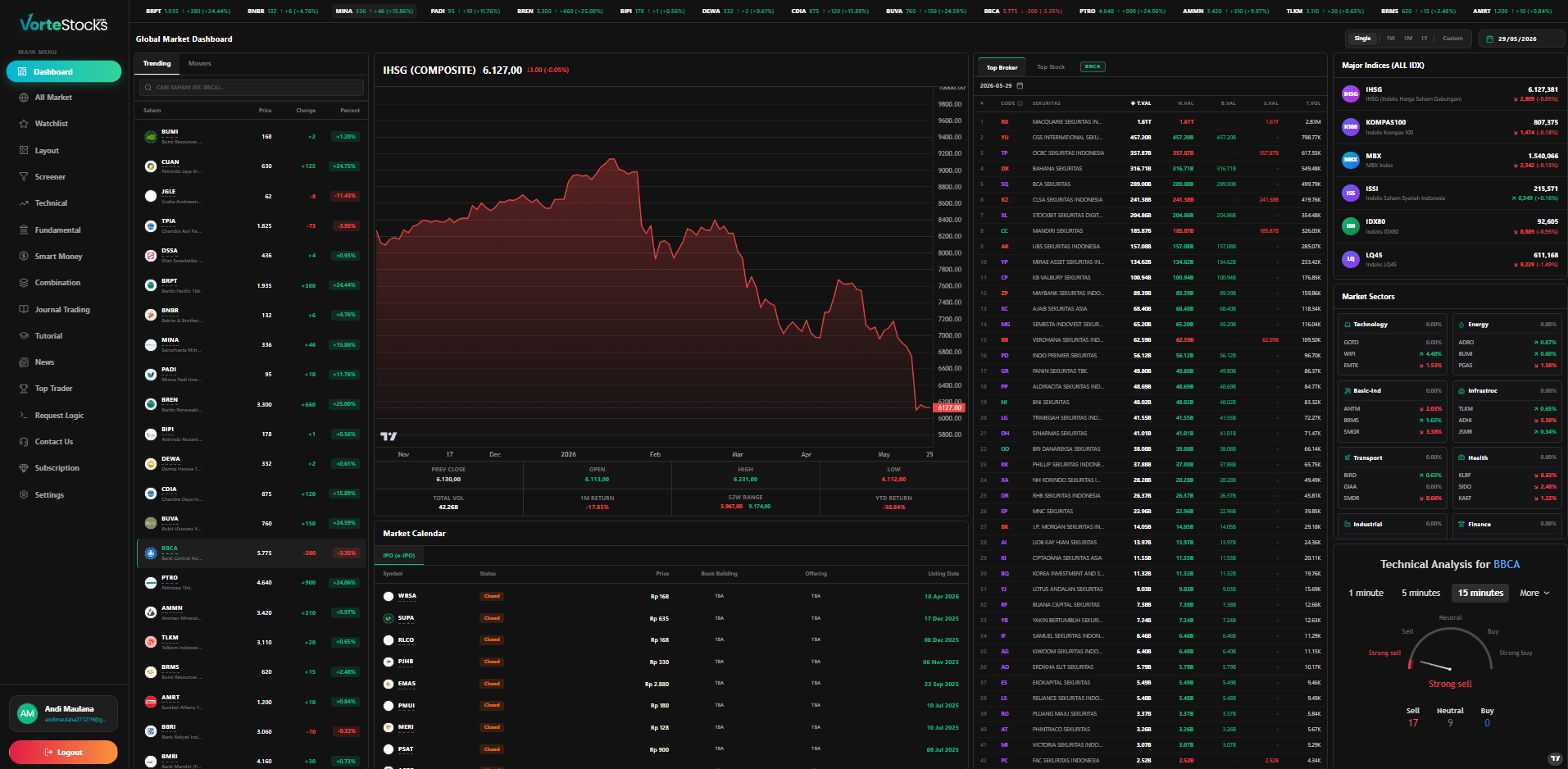Click the Watchlist star icon
This screenshot has width=1568, height=769.
(x=24, y=124)
